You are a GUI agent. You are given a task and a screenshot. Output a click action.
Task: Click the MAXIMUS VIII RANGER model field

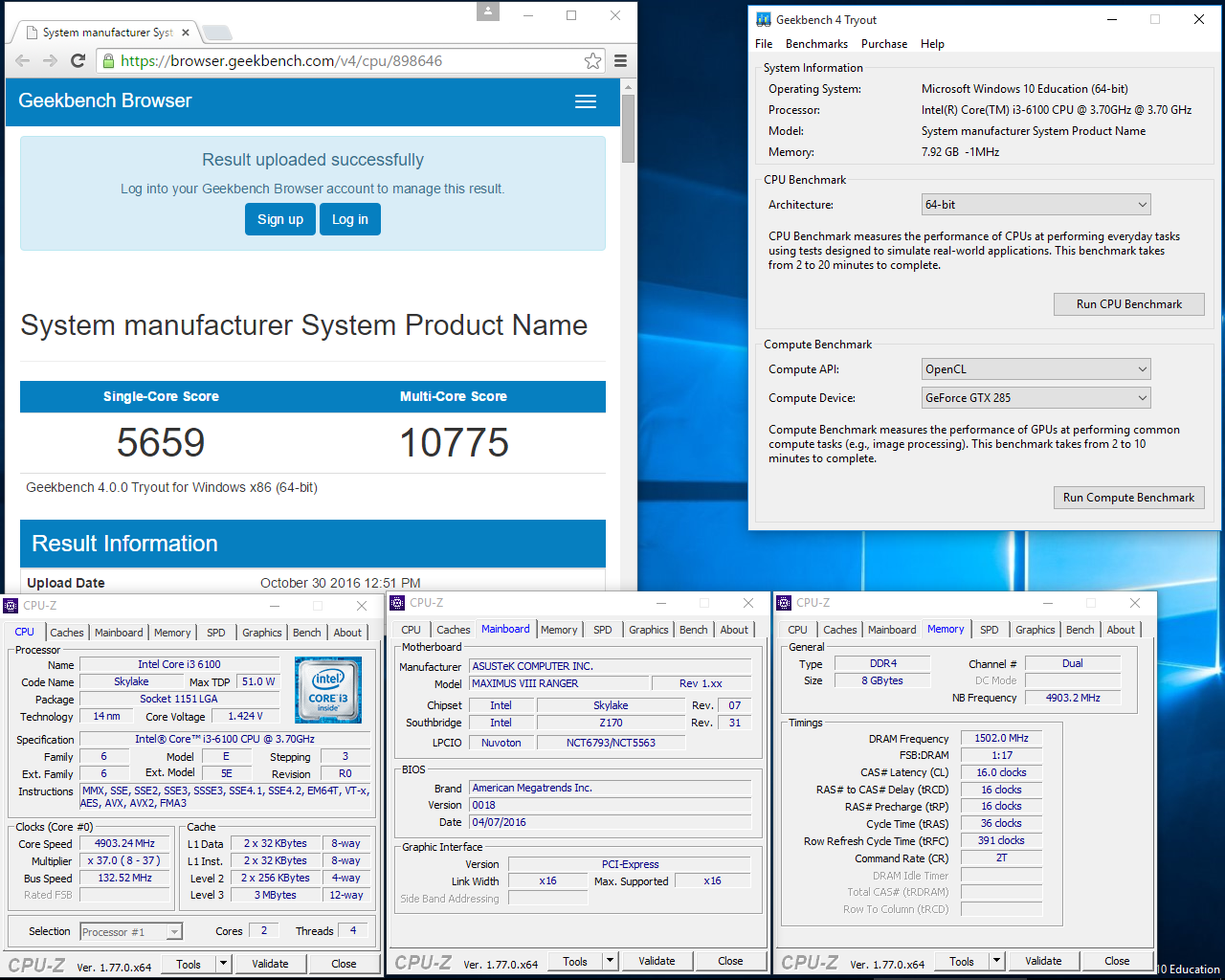(559, 683)
